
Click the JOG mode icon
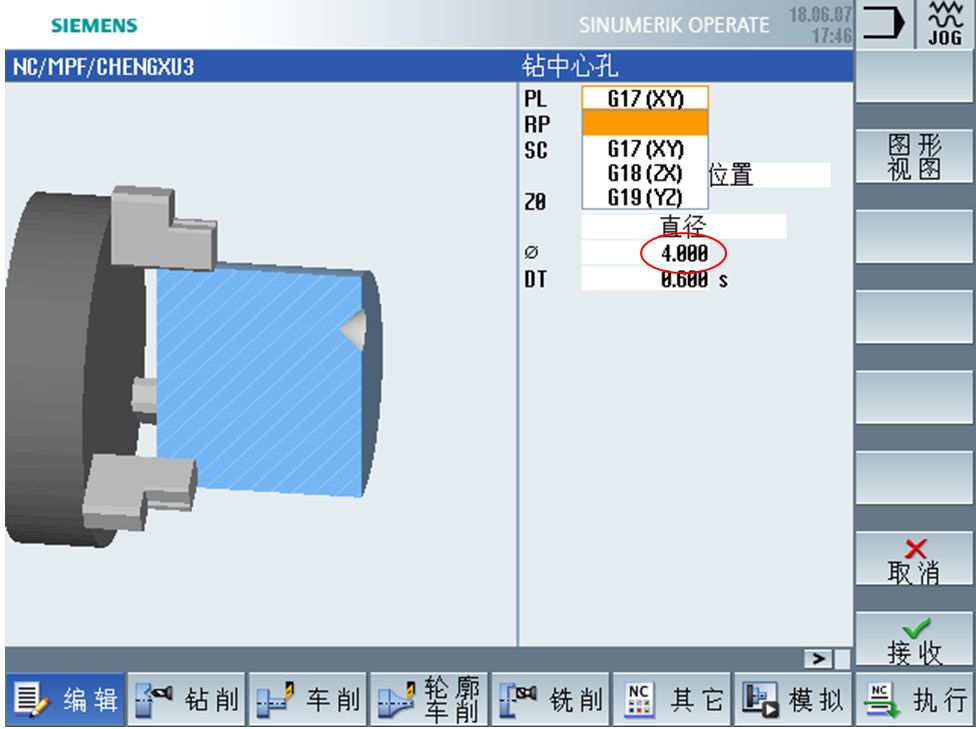tap(945, 24)
